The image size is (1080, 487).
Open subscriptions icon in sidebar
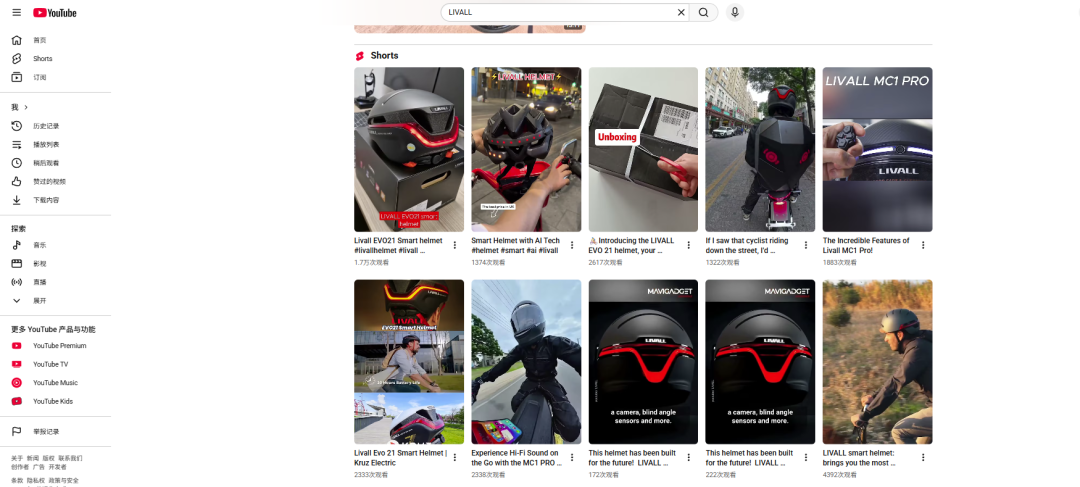(17, 77)
